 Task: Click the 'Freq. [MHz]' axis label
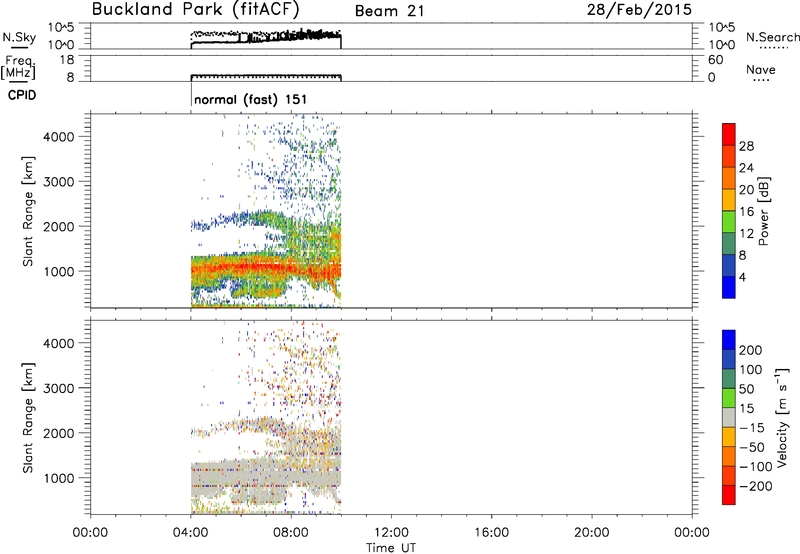19,68
